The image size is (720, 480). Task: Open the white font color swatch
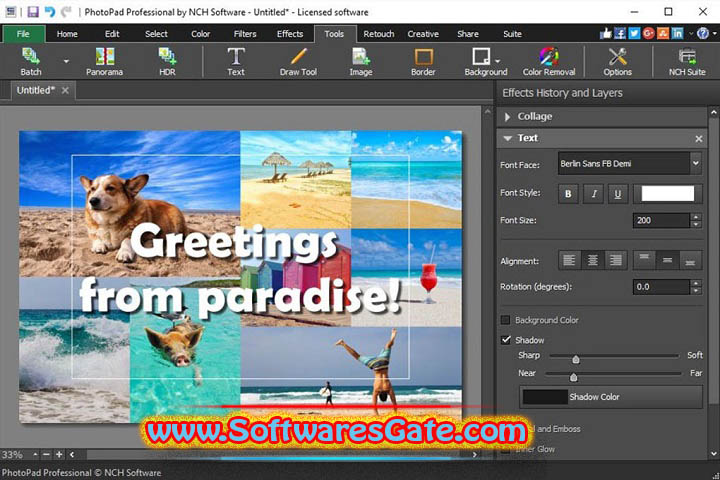[668, 193]
